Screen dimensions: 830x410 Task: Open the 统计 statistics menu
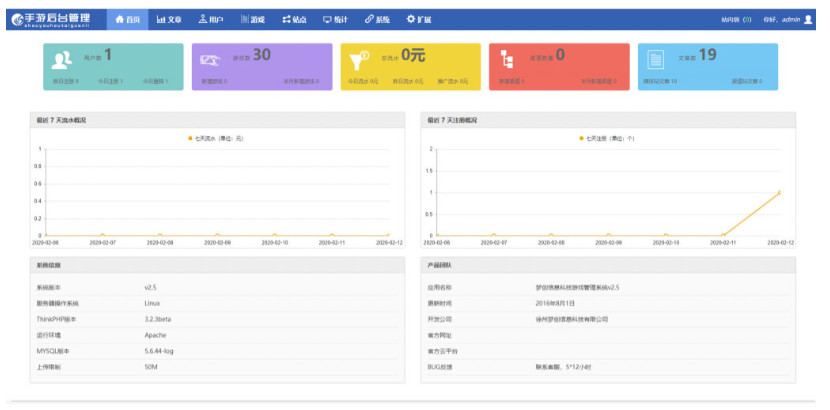pyautogui.click(x=334, y=19)
